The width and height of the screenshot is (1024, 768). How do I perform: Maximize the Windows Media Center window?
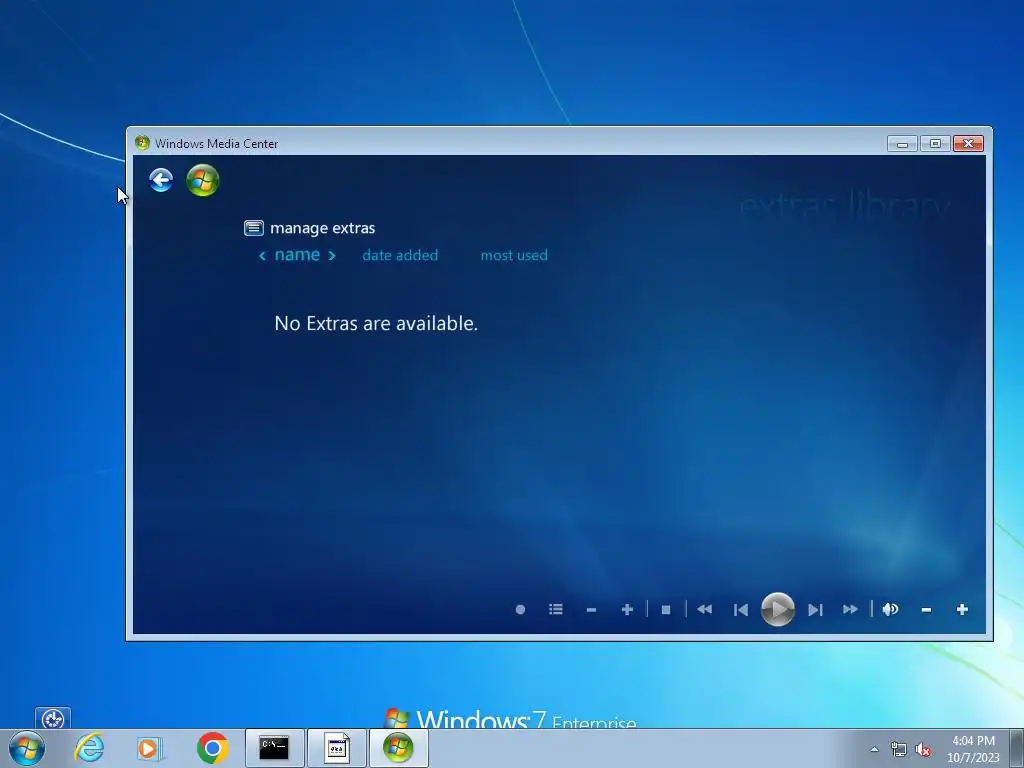click(935, 144)
